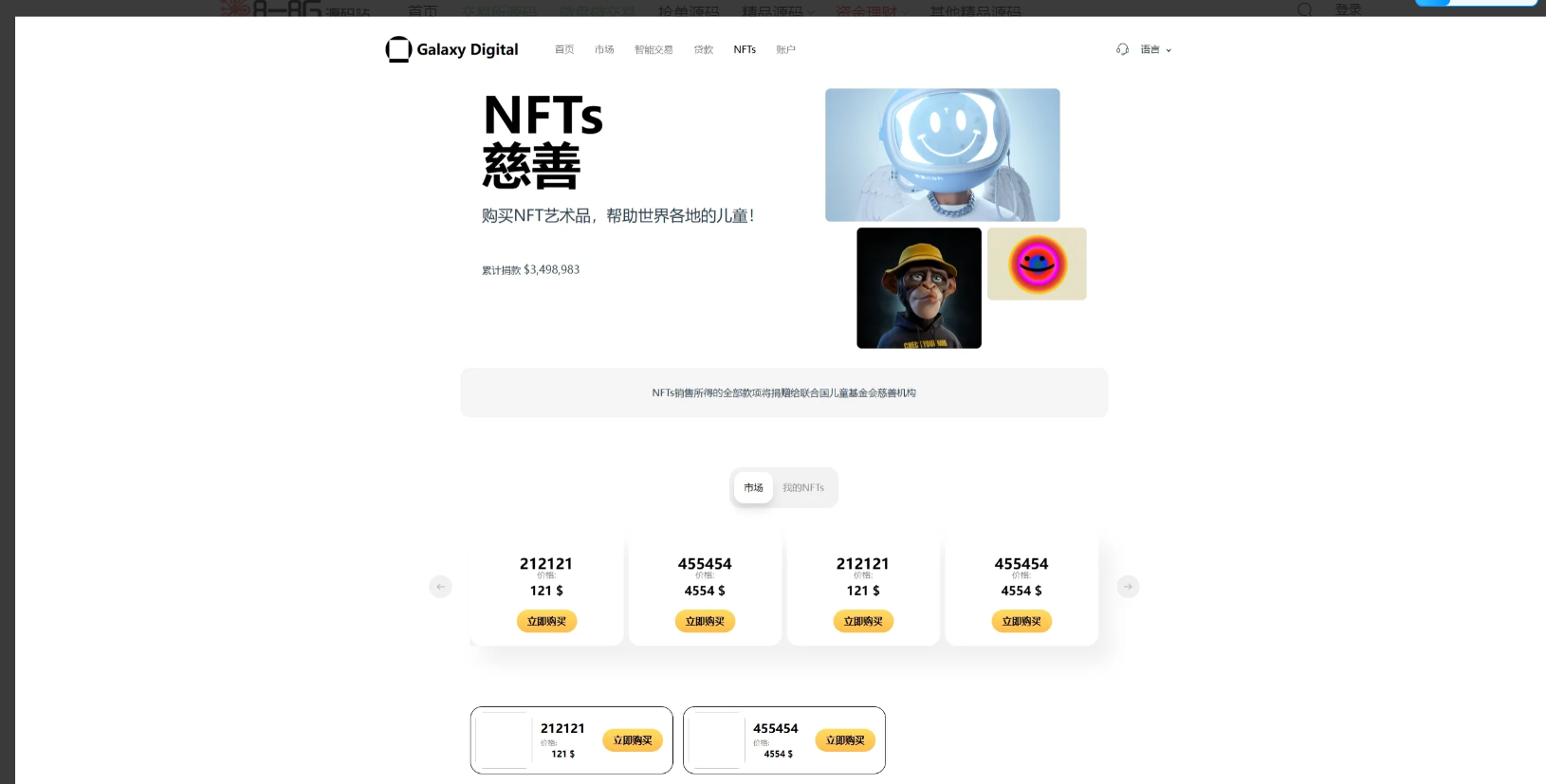
Task: Click 立即购买 in bottom 212121 list card
Action: coord(633,740)
